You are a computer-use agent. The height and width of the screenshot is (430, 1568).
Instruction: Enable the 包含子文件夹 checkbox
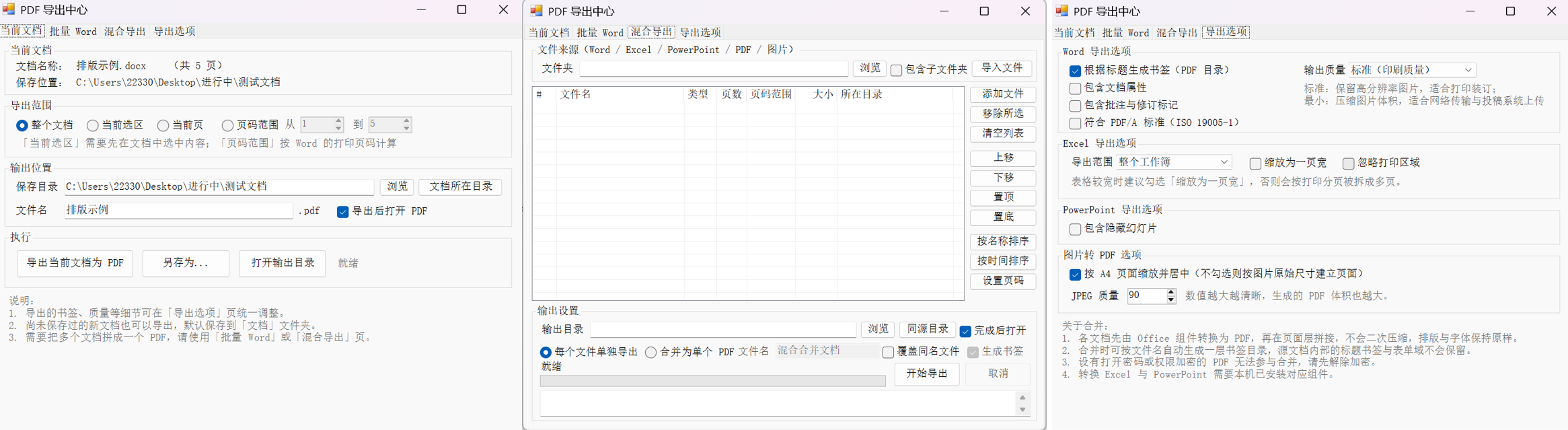coord(896,70)
